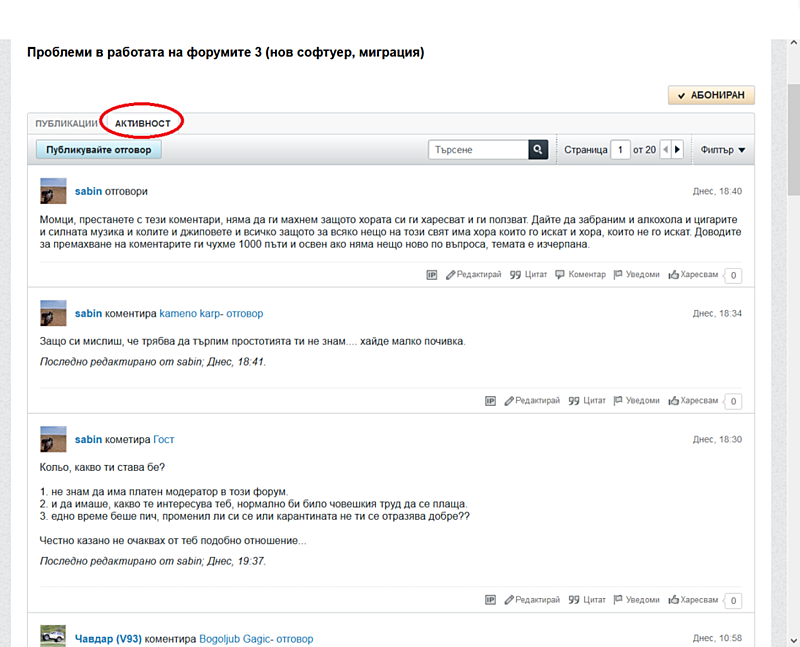Image resolution: width=800 pixels, height=647 pixels.
Task: Click Редактирай on 18:30 comment
Action: pyautogui.click(x=532, y=600)
